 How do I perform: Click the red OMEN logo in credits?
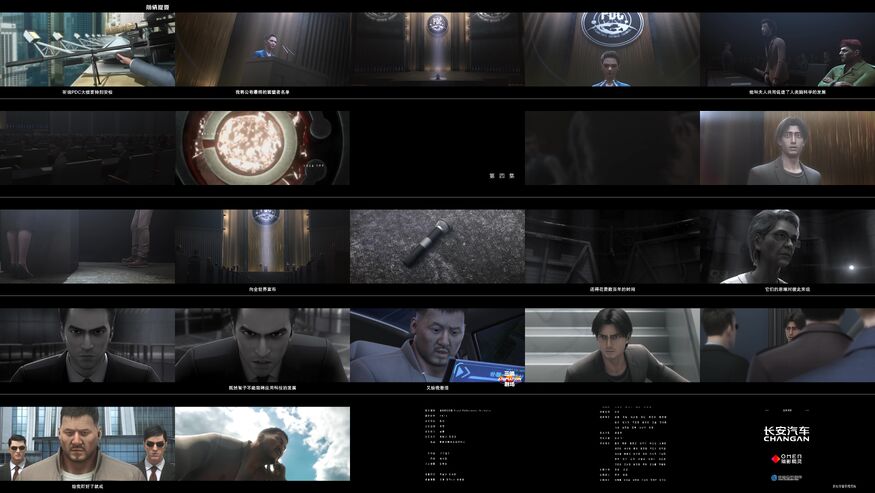(x=787, y=459)
